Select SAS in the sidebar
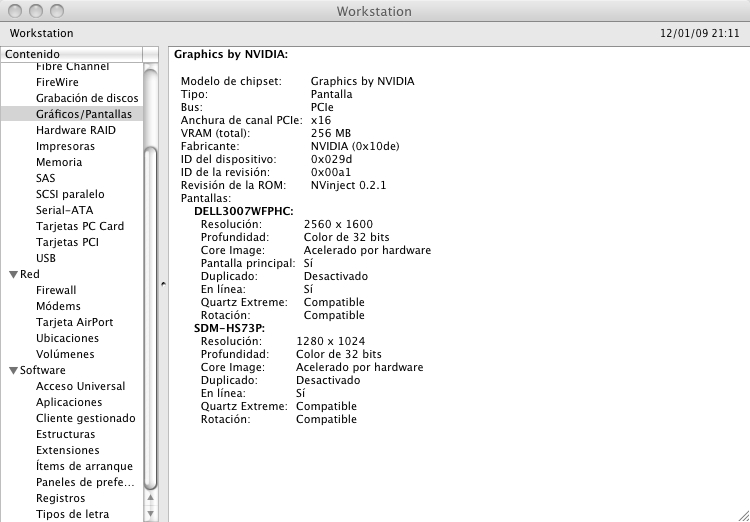Screen dimensions: 750x522 coord(45,178)
